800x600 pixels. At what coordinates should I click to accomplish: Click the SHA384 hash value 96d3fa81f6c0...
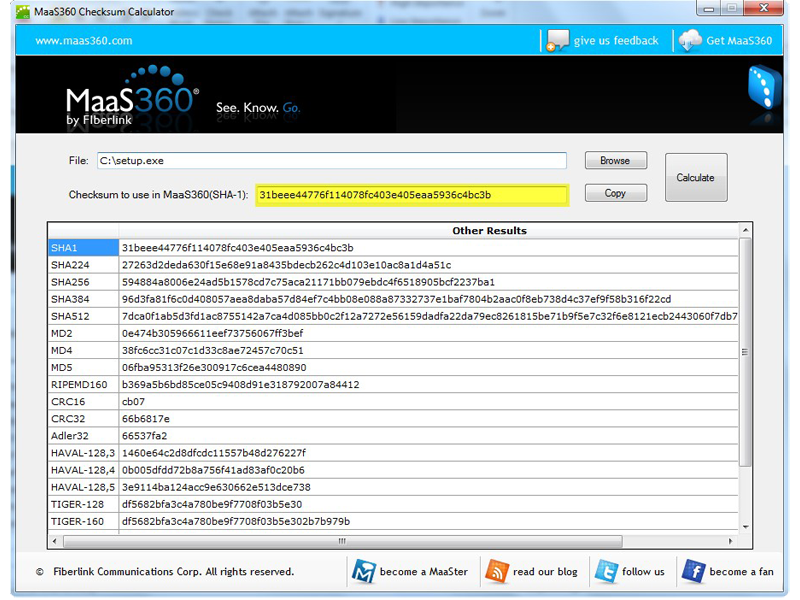click(396, 299)
